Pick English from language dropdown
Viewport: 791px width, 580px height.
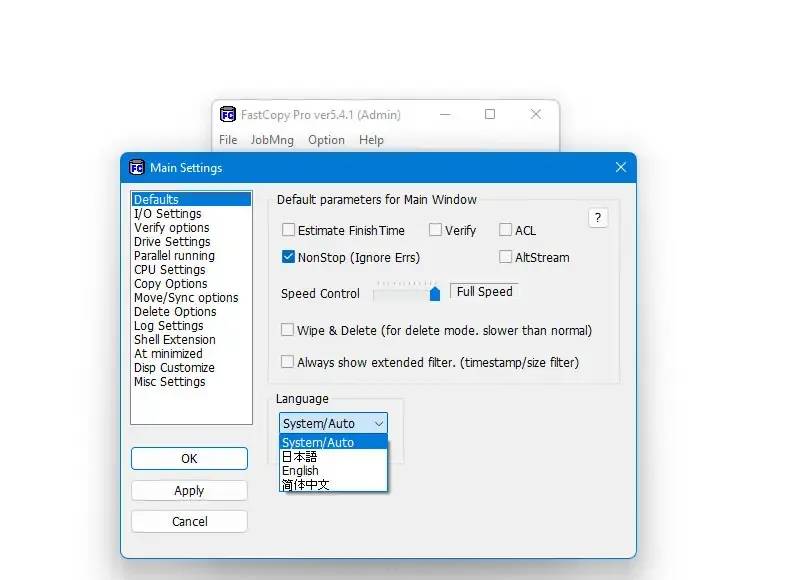(x=333, y=471)
